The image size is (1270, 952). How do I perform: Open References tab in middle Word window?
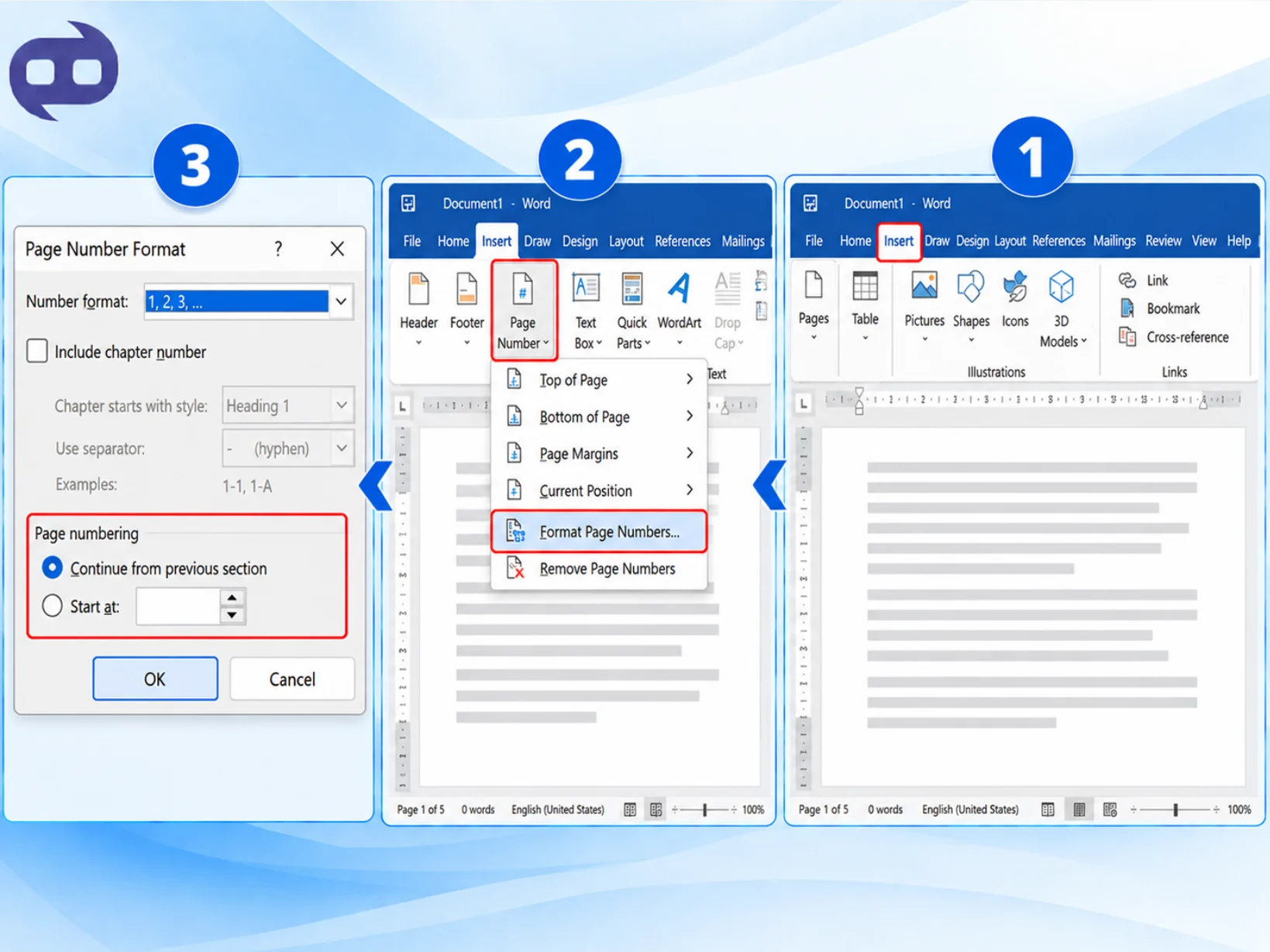pyautogui.click(x=683, y=242)
